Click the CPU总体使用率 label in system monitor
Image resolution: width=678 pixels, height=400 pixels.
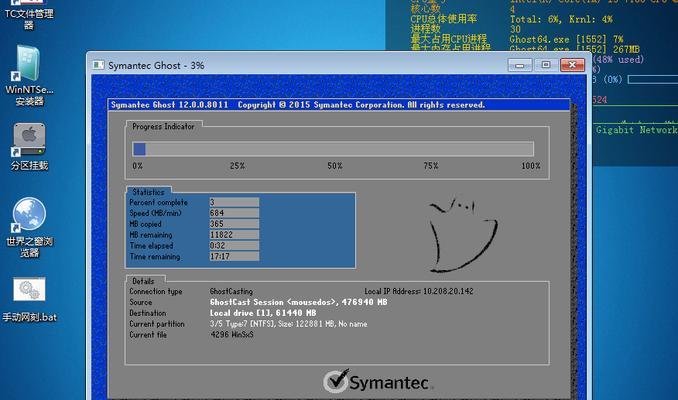[443, 19]
